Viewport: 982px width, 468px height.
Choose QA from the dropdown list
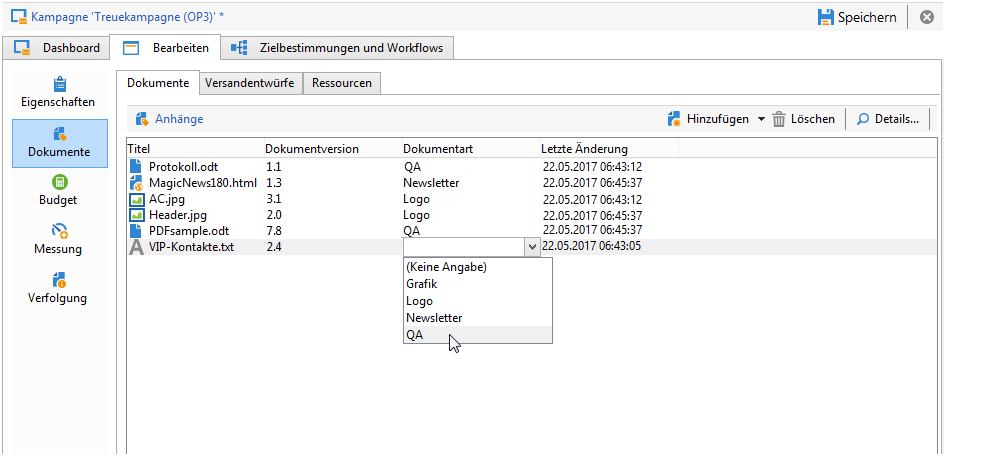tap(415, 335)
